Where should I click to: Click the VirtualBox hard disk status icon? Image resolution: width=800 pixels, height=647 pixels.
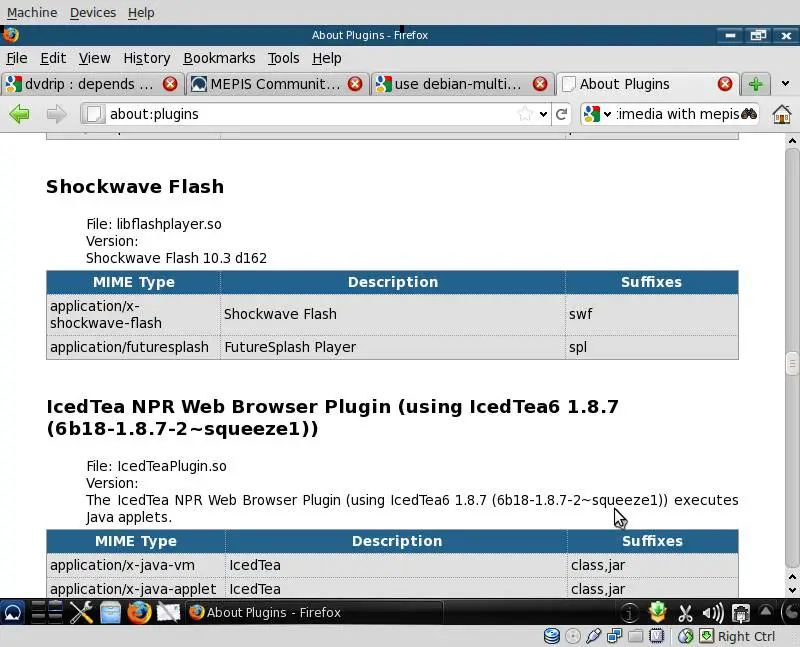pos(552,636)
